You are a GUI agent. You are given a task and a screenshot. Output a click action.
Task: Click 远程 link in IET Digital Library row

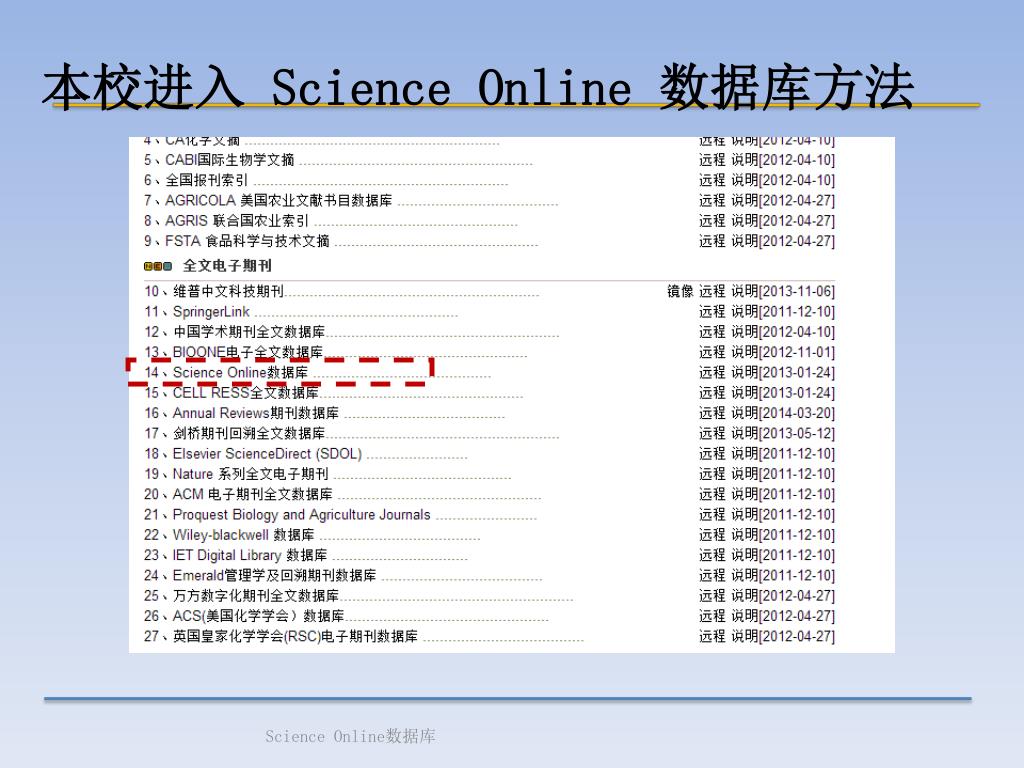point(712,555)
